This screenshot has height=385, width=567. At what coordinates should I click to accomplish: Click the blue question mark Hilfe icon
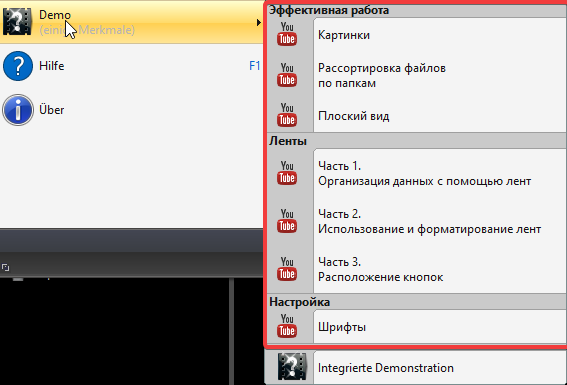[x=18, y=66]
